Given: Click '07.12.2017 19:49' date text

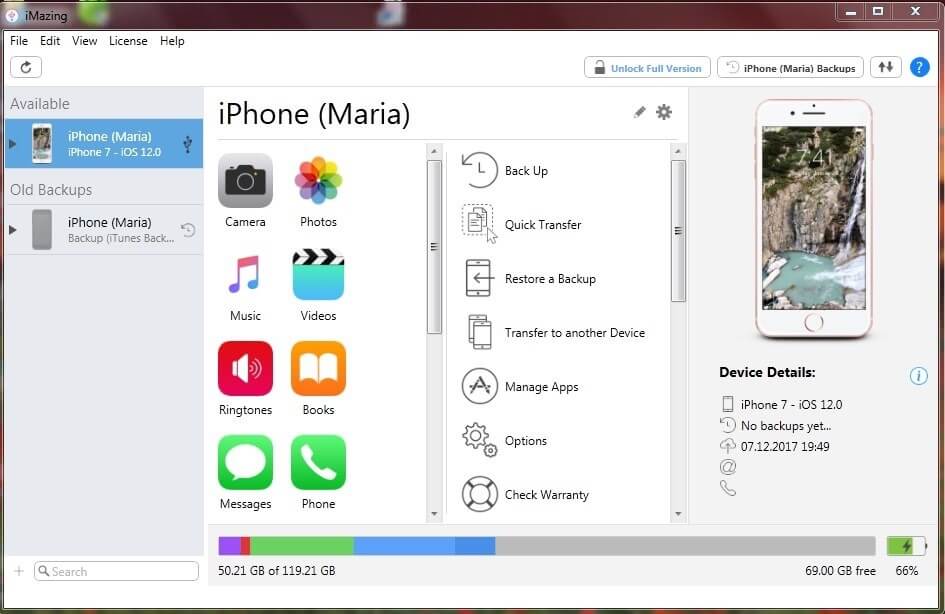Looking at the screenshot, I should 785,446.
